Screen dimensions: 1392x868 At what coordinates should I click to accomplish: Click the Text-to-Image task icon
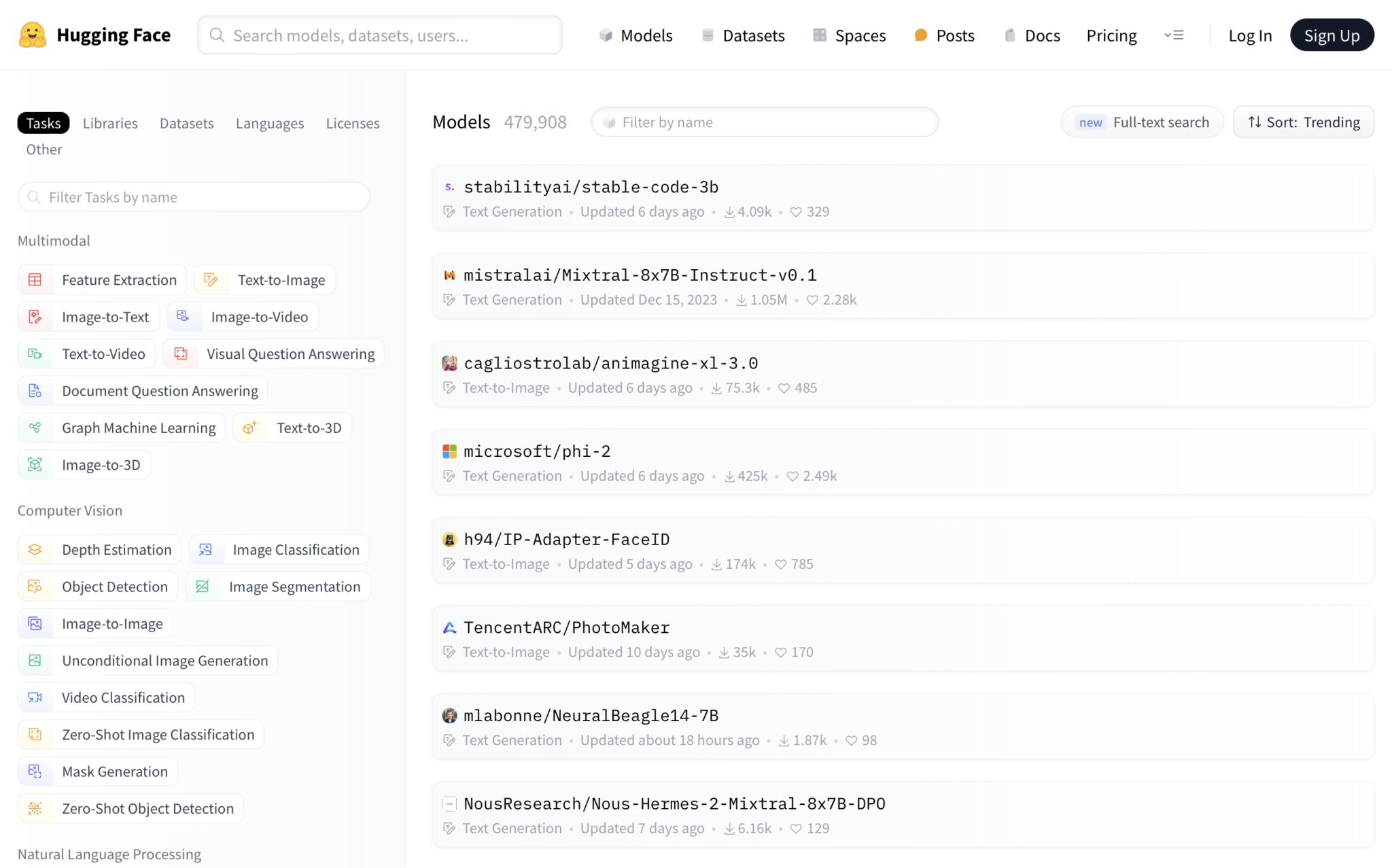pyautogui.click(x=211, y=280)
